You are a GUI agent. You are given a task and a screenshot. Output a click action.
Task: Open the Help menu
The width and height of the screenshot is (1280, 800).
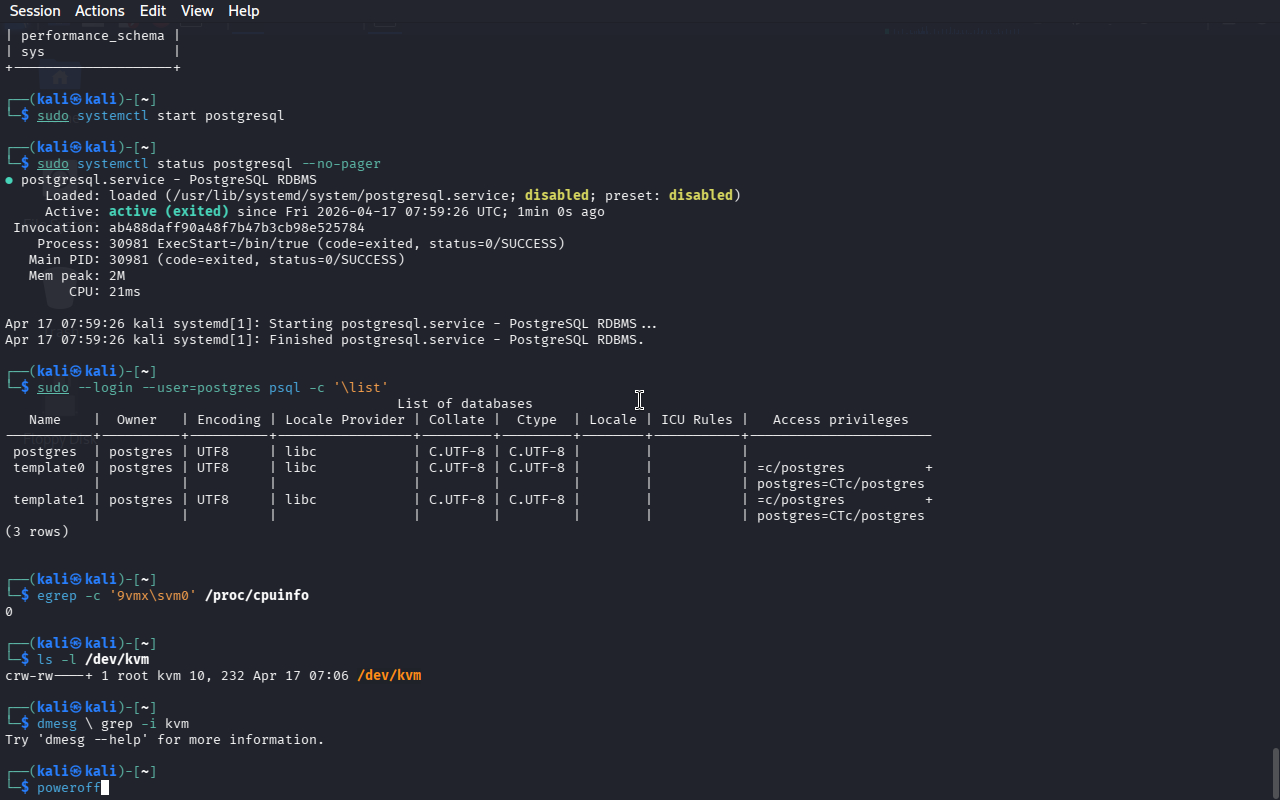coord(243,11)
